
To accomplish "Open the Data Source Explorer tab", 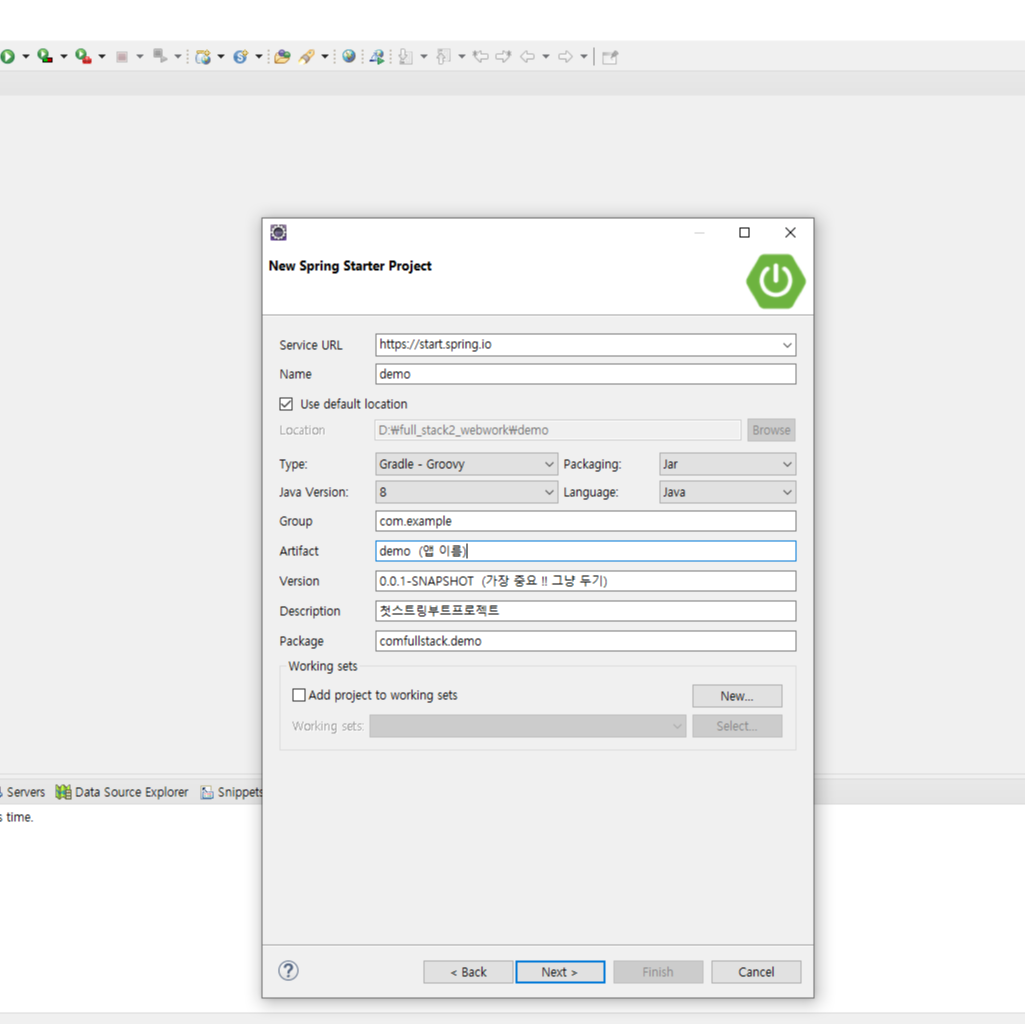I will 122,792.
